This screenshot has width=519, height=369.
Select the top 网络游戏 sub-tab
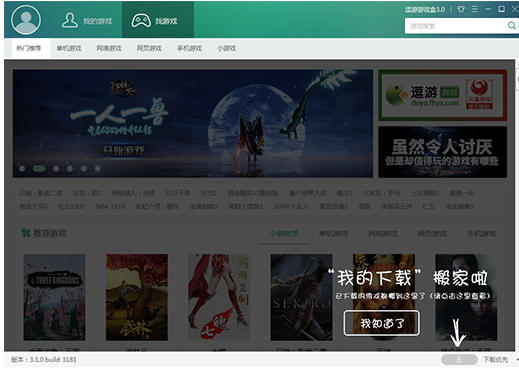coord(109,48)
